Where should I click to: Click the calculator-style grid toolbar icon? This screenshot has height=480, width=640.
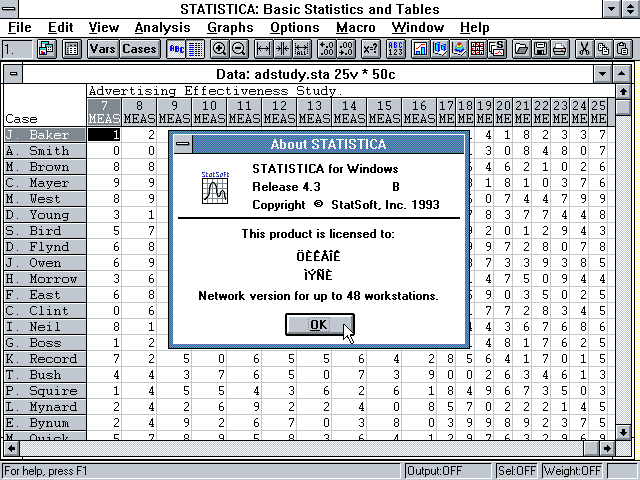(71, 49)
